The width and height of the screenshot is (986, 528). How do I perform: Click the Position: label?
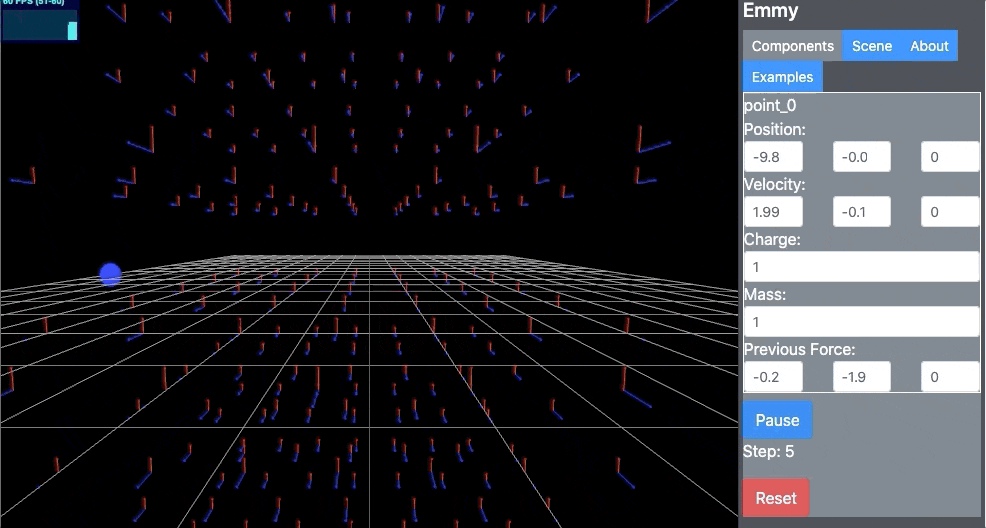click(x=775, y=129)
